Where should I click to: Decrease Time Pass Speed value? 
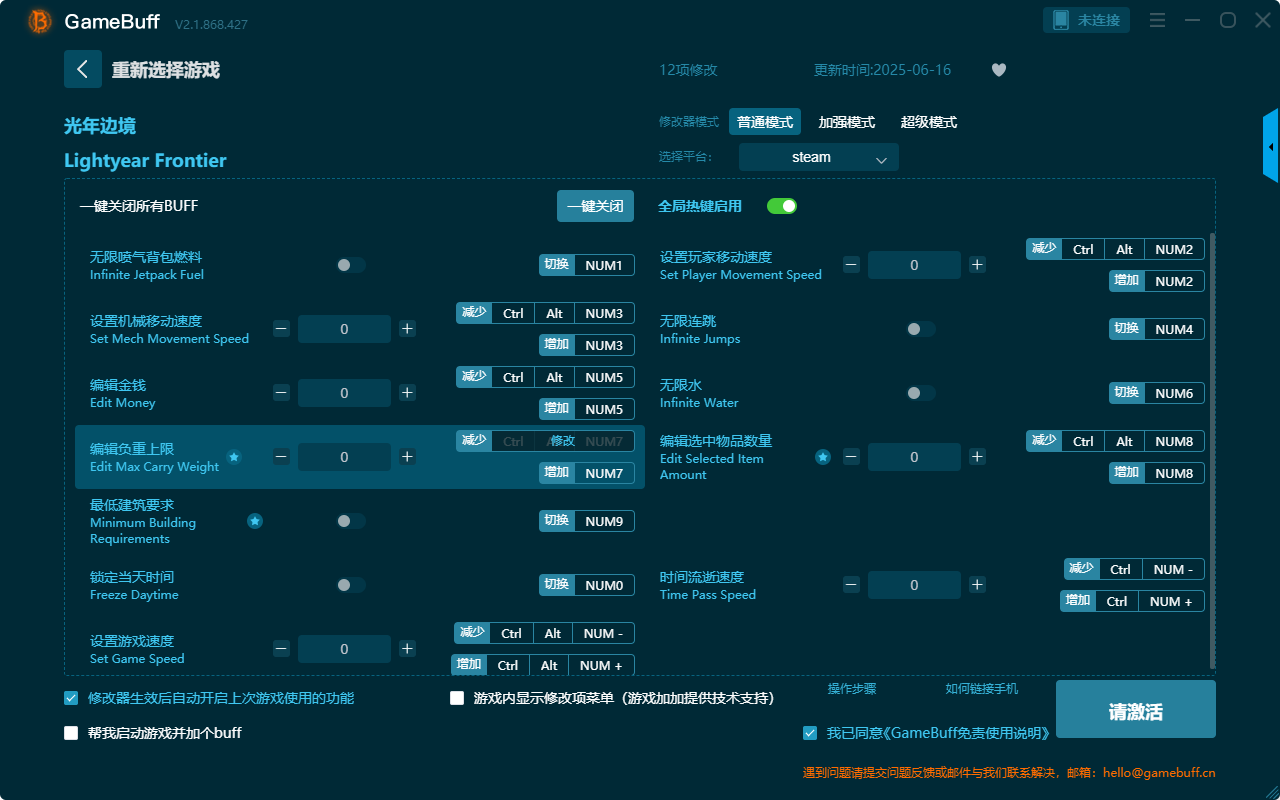point(851,585)
